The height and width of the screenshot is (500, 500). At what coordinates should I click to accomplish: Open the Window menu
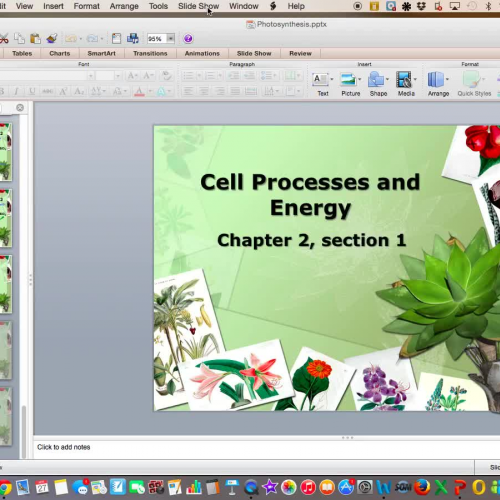click(244, 6)
